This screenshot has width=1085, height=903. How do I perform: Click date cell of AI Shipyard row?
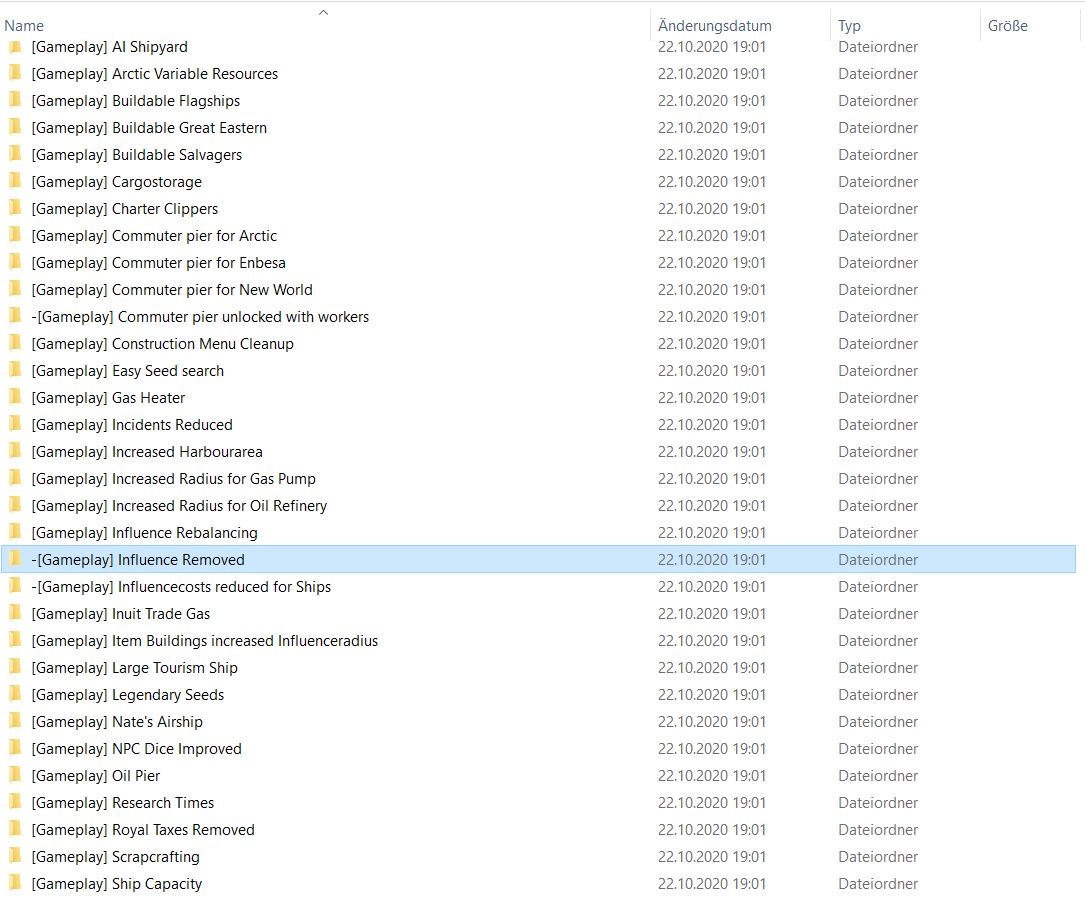point(712,47)
